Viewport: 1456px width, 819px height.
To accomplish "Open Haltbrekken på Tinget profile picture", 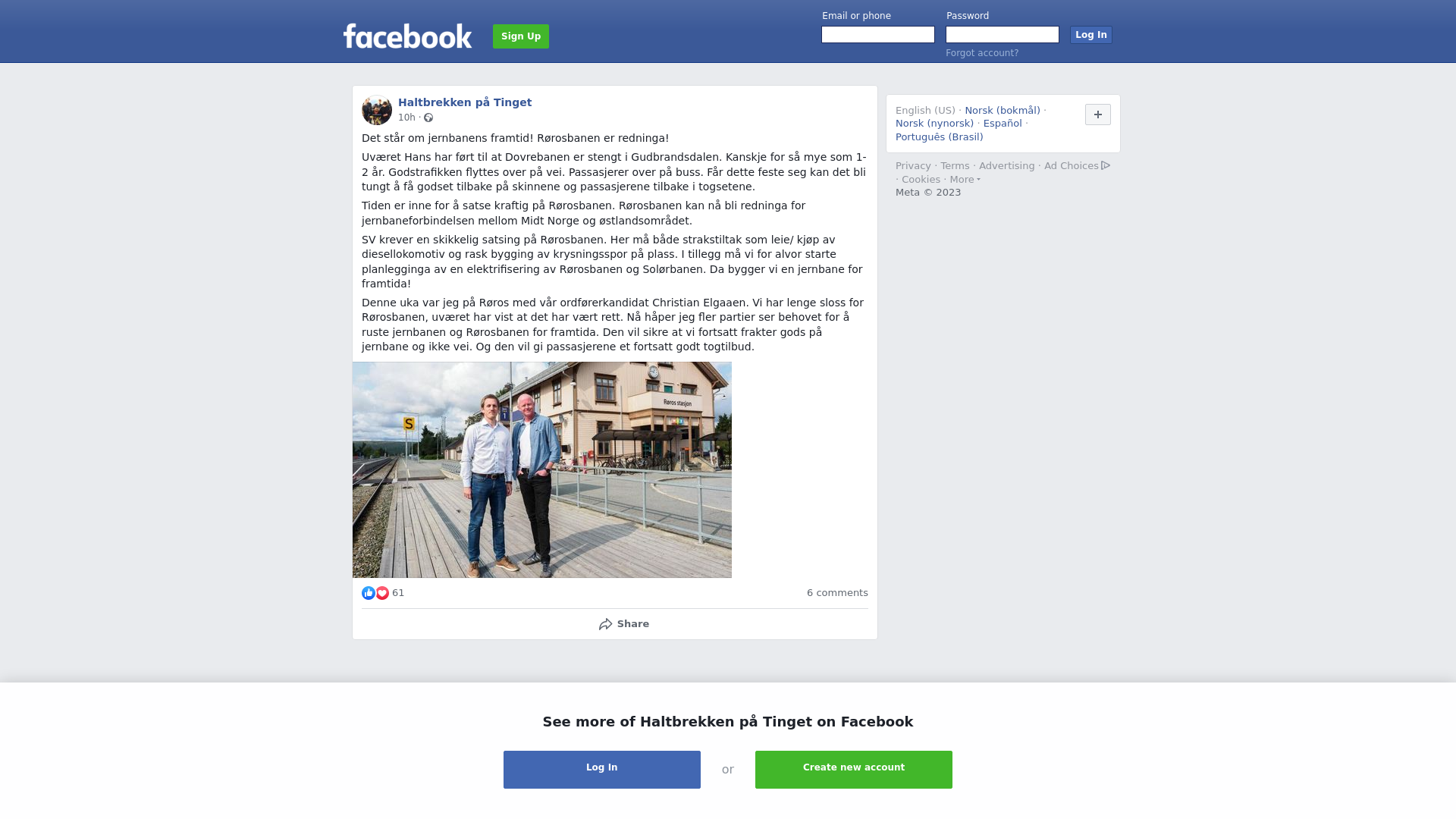I will 377,110.
